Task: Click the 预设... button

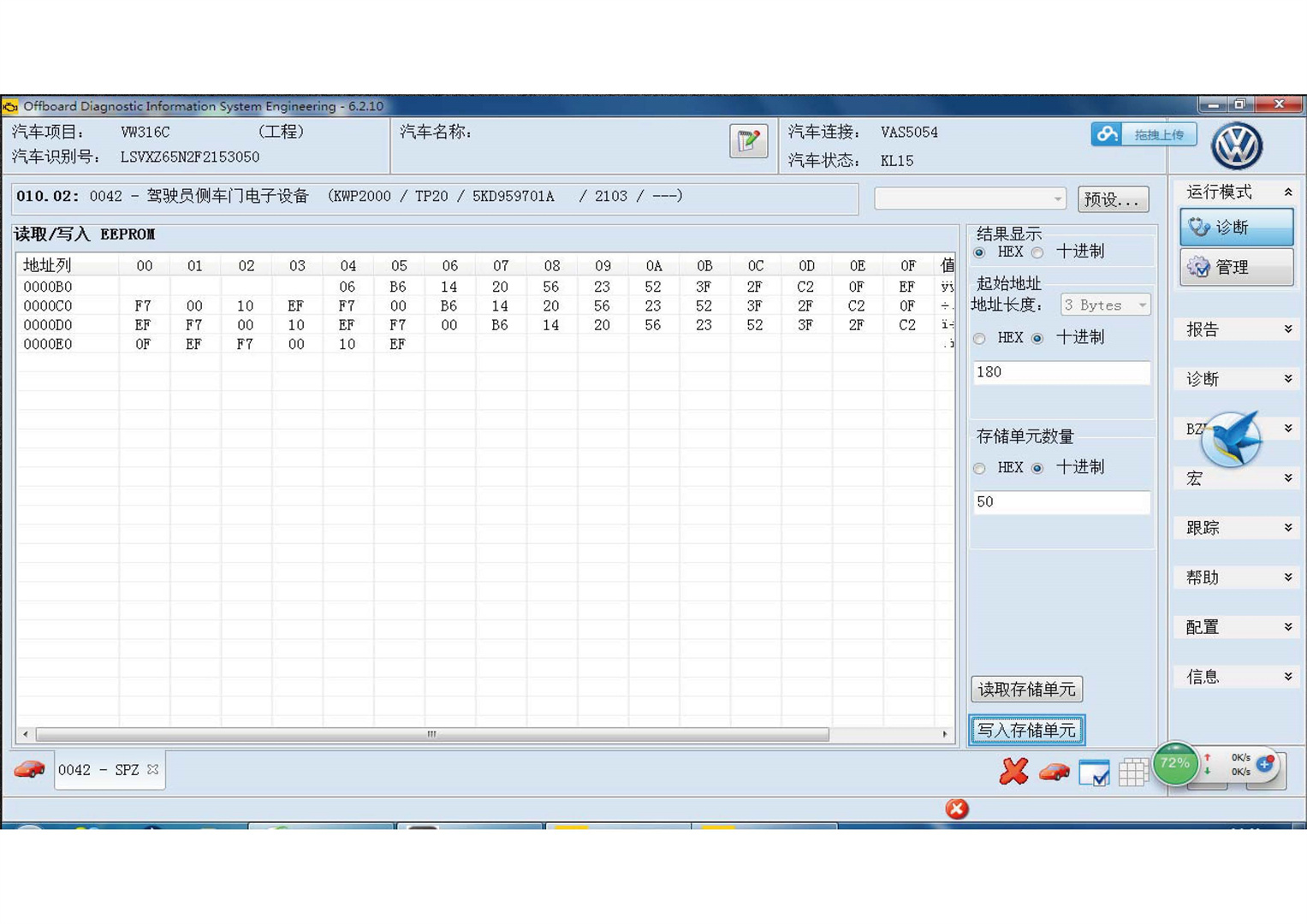Action: click(1112, 200)
